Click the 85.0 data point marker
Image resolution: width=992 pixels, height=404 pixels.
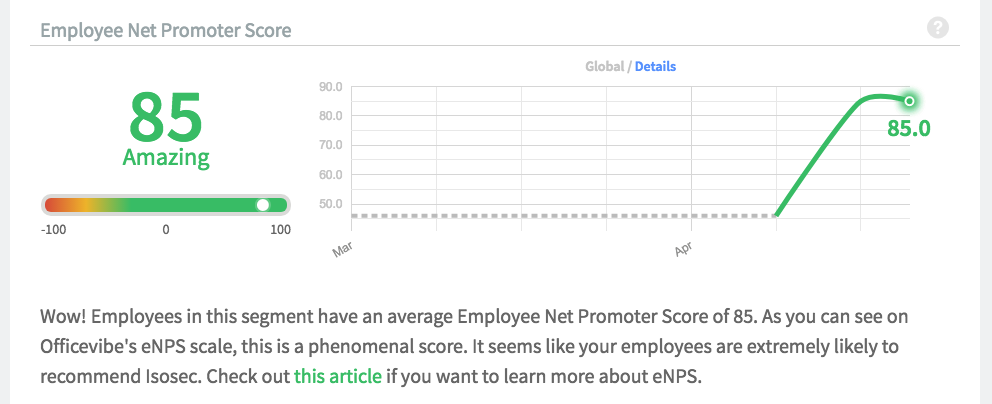click(909, 101)
